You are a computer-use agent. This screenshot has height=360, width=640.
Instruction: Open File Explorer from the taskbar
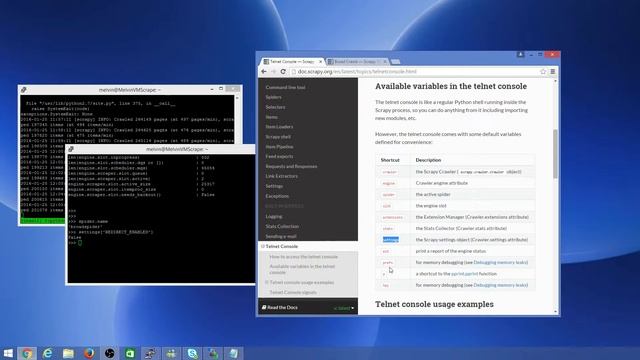point(68,353)
